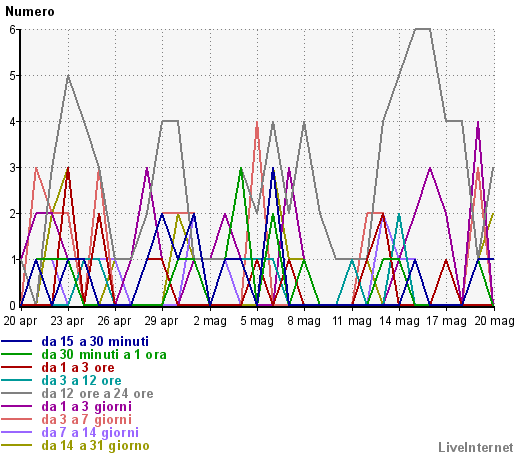Click the green legend line swatch
Viewport: 520px width, 457px height.
(17, 354)
